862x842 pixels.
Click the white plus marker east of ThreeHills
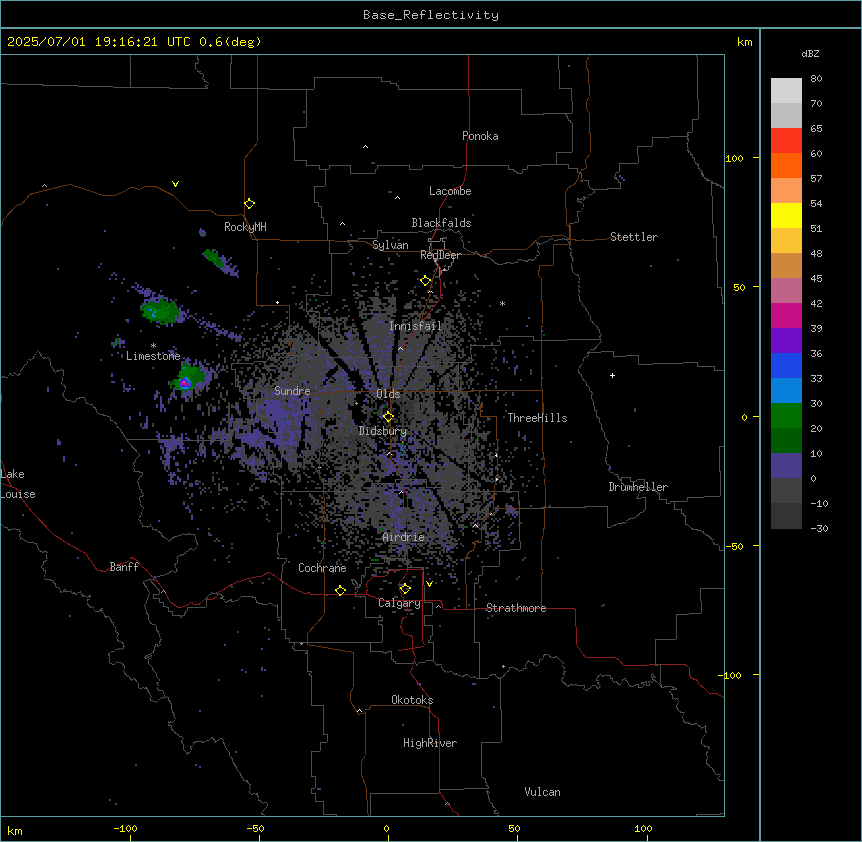(612, 375)
